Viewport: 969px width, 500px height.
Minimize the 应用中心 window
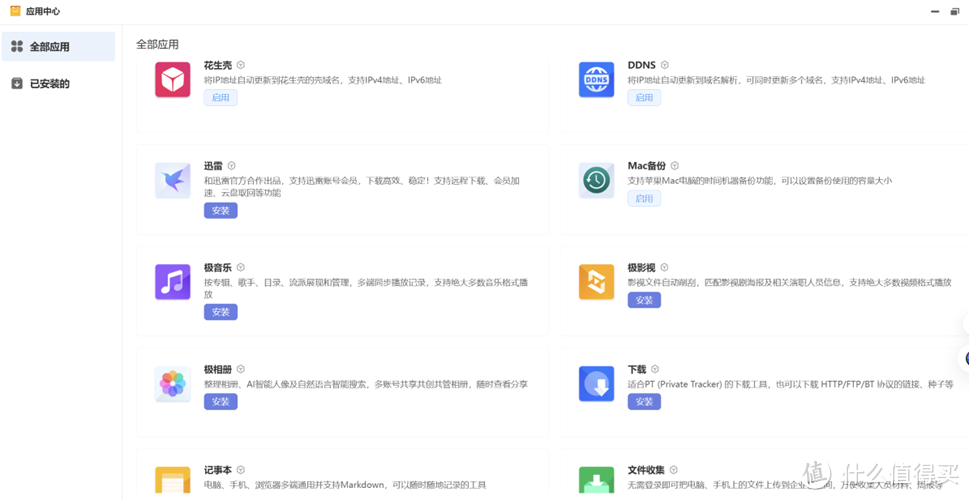coord(936,12)
